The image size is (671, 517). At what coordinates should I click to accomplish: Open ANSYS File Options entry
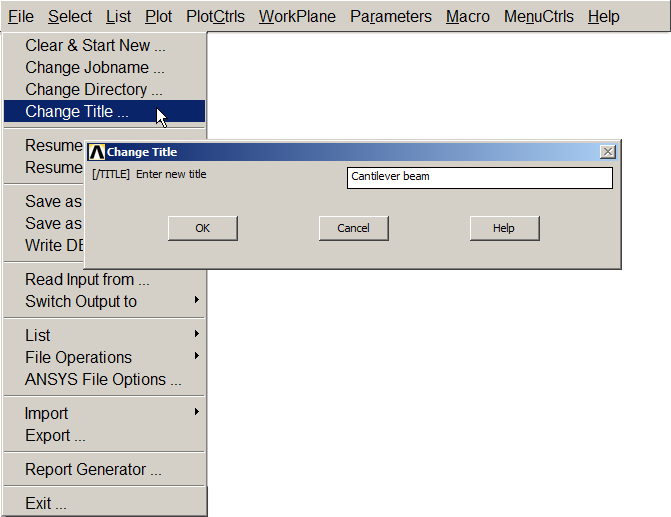(103, 379)
